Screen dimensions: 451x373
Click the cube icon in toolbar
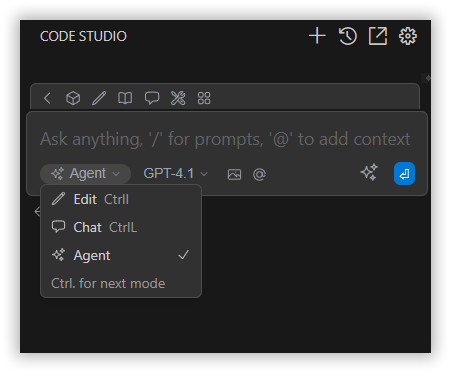click(x=73, y=98)
